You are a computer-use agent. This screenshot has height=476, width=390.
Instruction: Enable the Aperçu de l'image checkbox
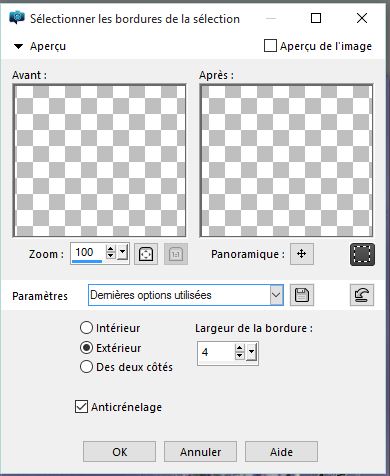[x=270, y=46]
